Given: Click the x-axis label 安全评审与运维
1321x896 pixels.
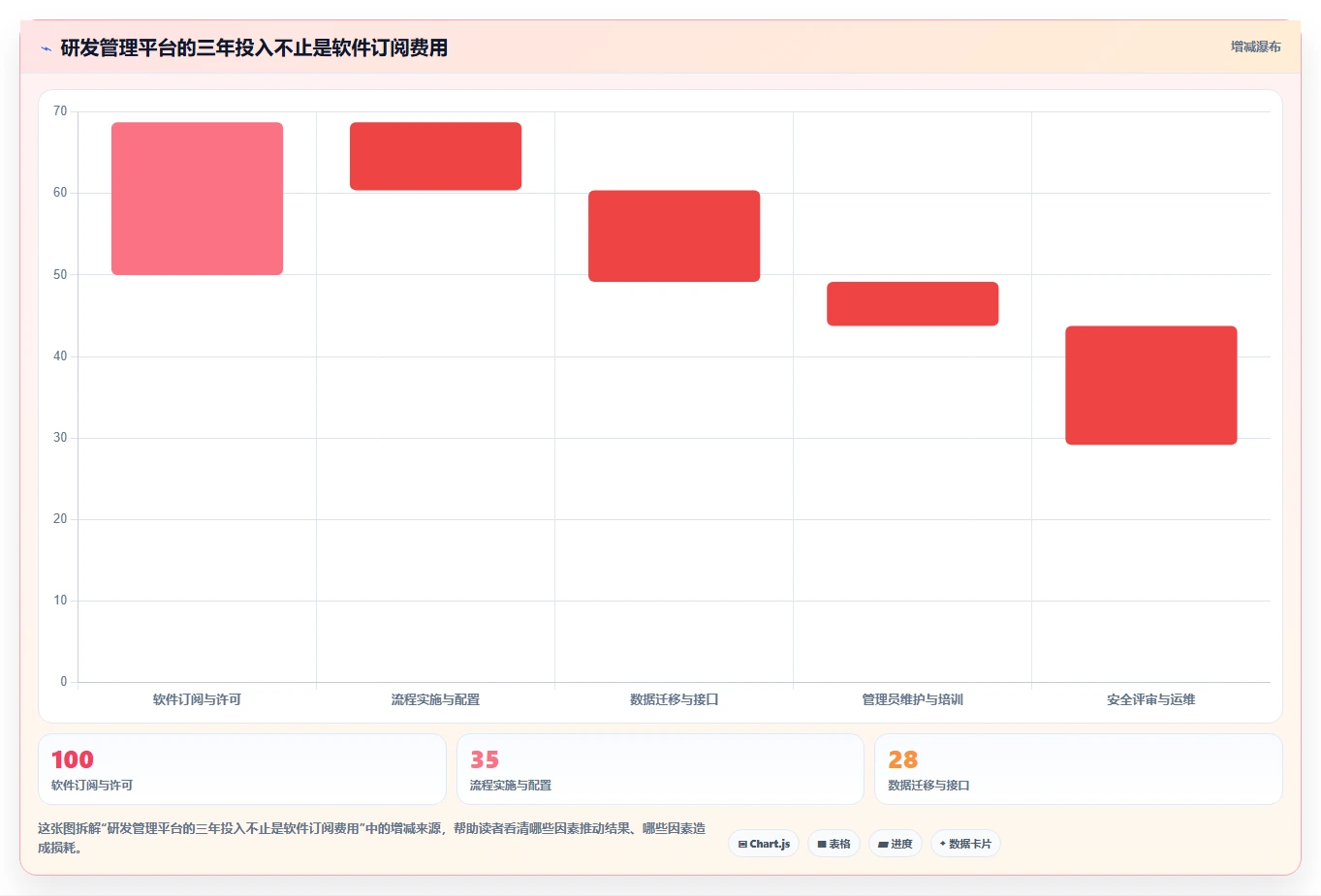Looking at the screenshot, I should pyautogui.click(x=1150, y=699).
